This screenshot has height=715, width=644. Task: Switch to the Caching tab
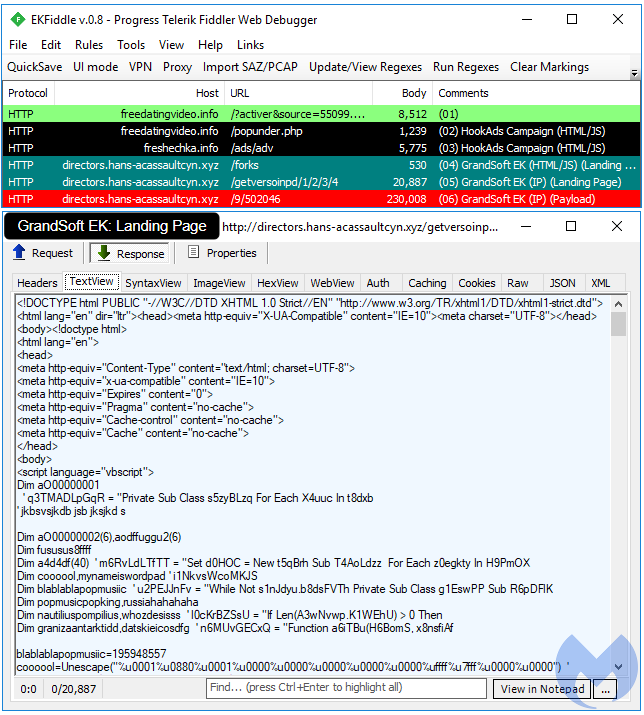pos(427,283)
